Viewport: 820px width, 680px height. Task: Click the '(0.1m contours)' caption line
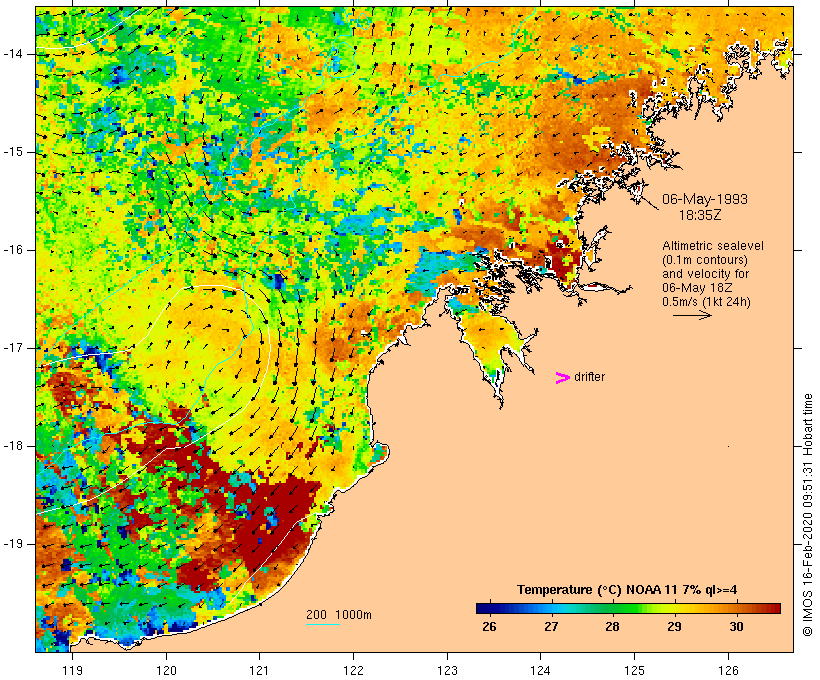(x=704, y=259)
